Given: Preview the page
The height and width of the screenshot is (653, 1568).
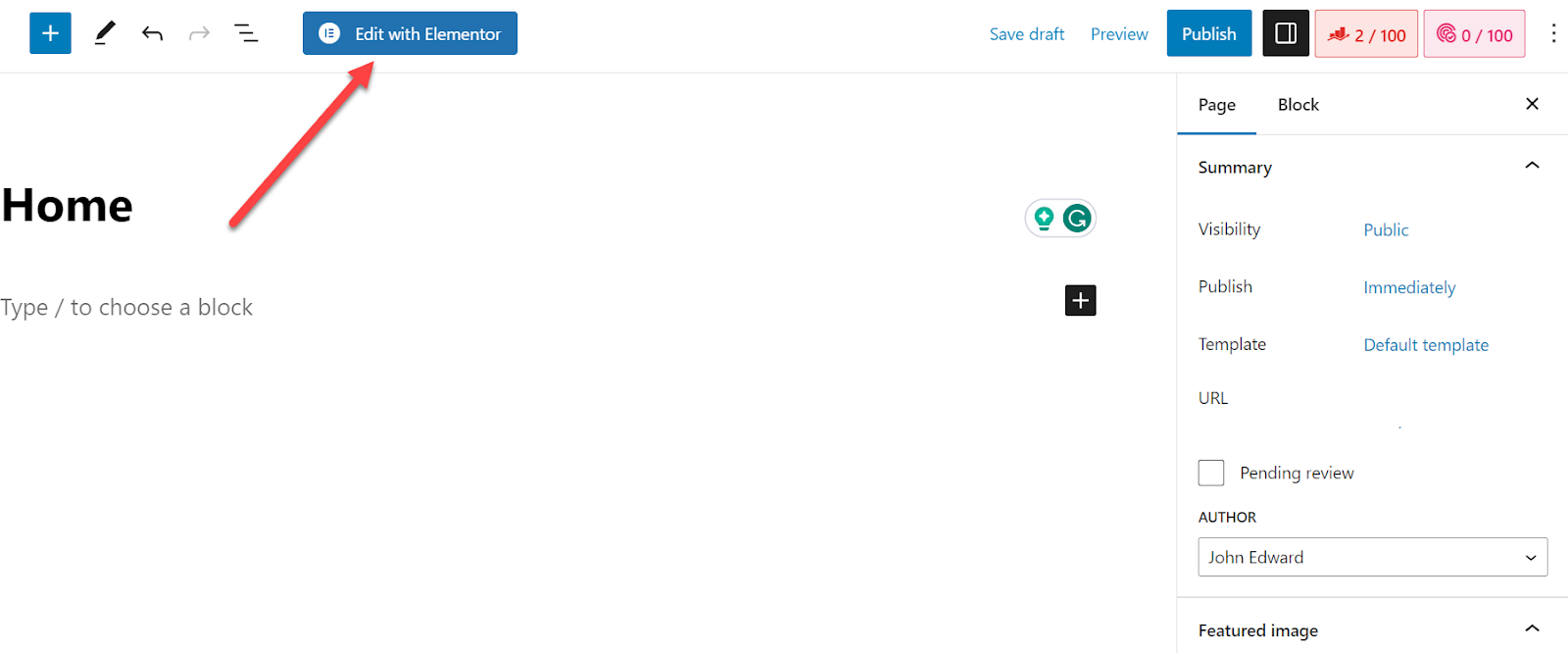Looking at the screenshot, I should (x=1119, y=34).
